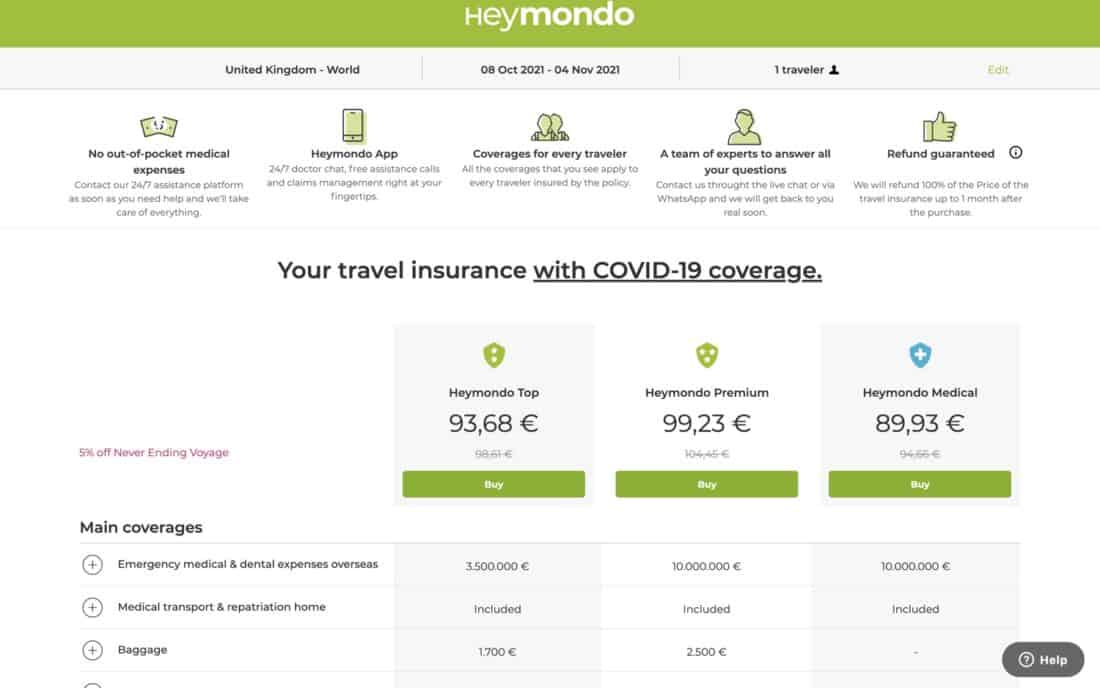Click the 1 traveler selector
Viewport: 1100px width, 688px height.
click(807, 69)
